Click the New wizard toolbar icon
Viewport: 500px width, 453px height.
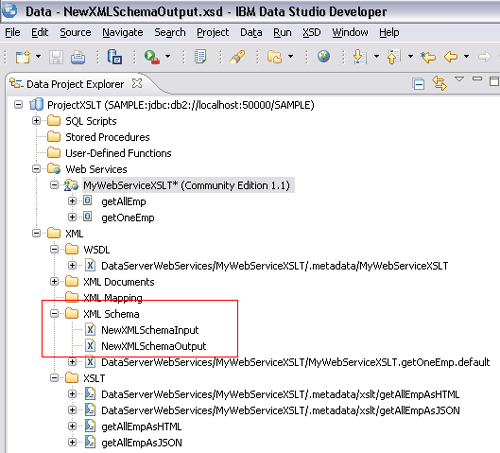(x=23, y=57)
